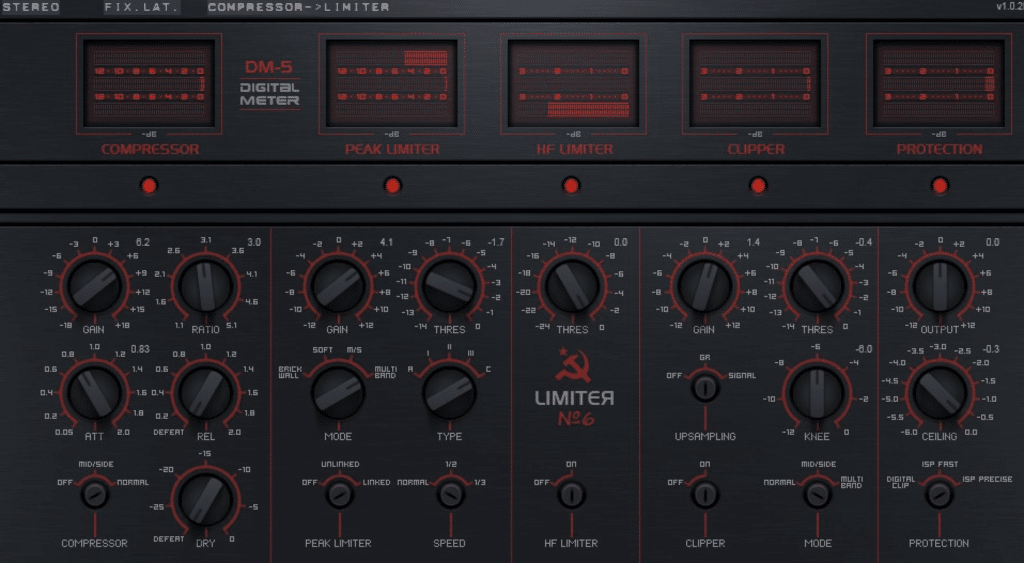Click the peak limiter MODE selector knob
The image size is (1024, 563).
pos(338,392)
